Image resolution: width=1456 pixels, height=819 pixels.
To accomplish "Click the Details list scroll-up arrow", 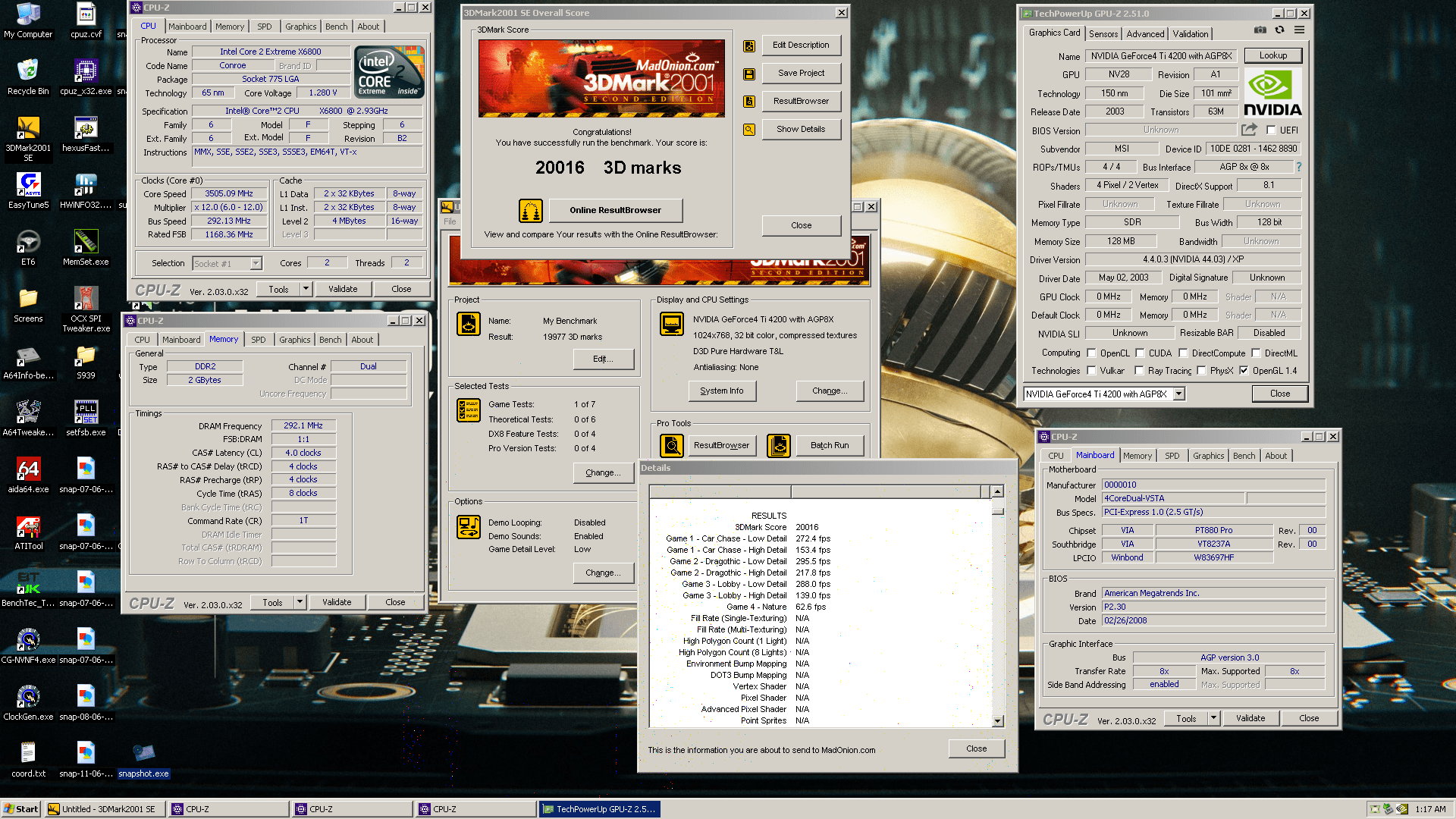I will pos(998,491).
